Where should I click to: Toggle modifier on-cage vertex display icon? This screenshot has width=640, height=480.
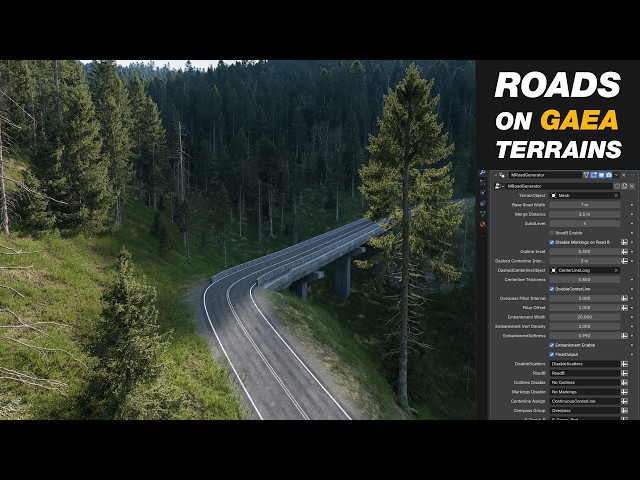586,175
